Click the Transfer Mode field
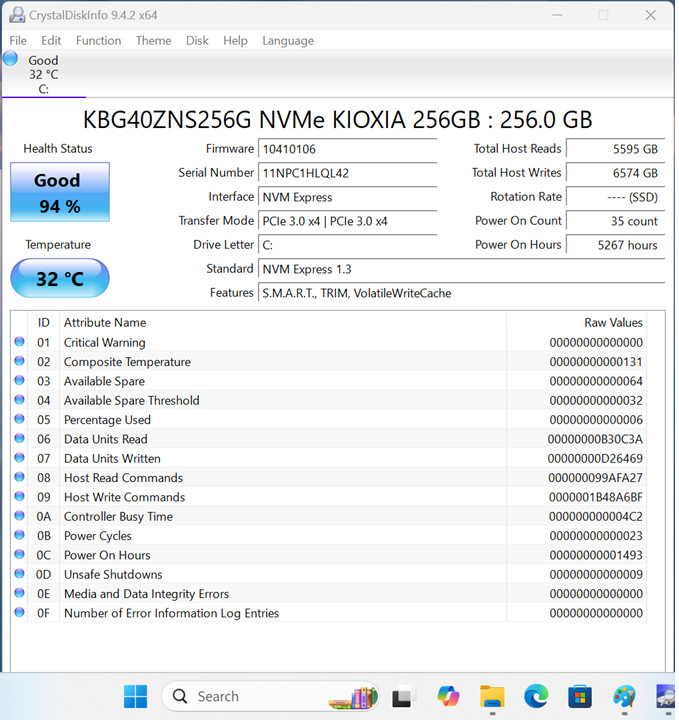679x720 pixels. pyautogui.click(x=347, y=221)
